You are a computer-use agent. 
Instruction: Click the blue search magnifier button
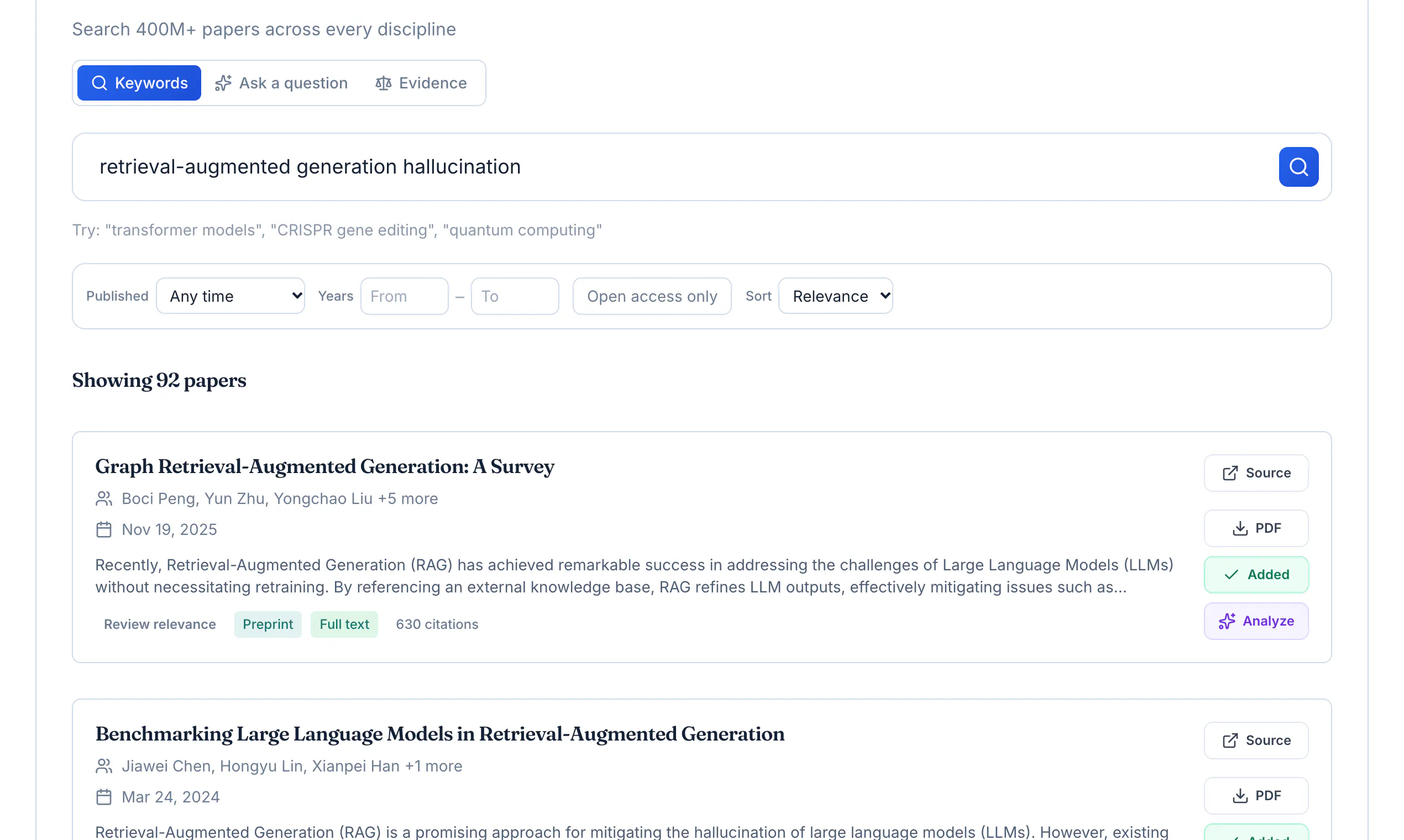pos(1298,167)
